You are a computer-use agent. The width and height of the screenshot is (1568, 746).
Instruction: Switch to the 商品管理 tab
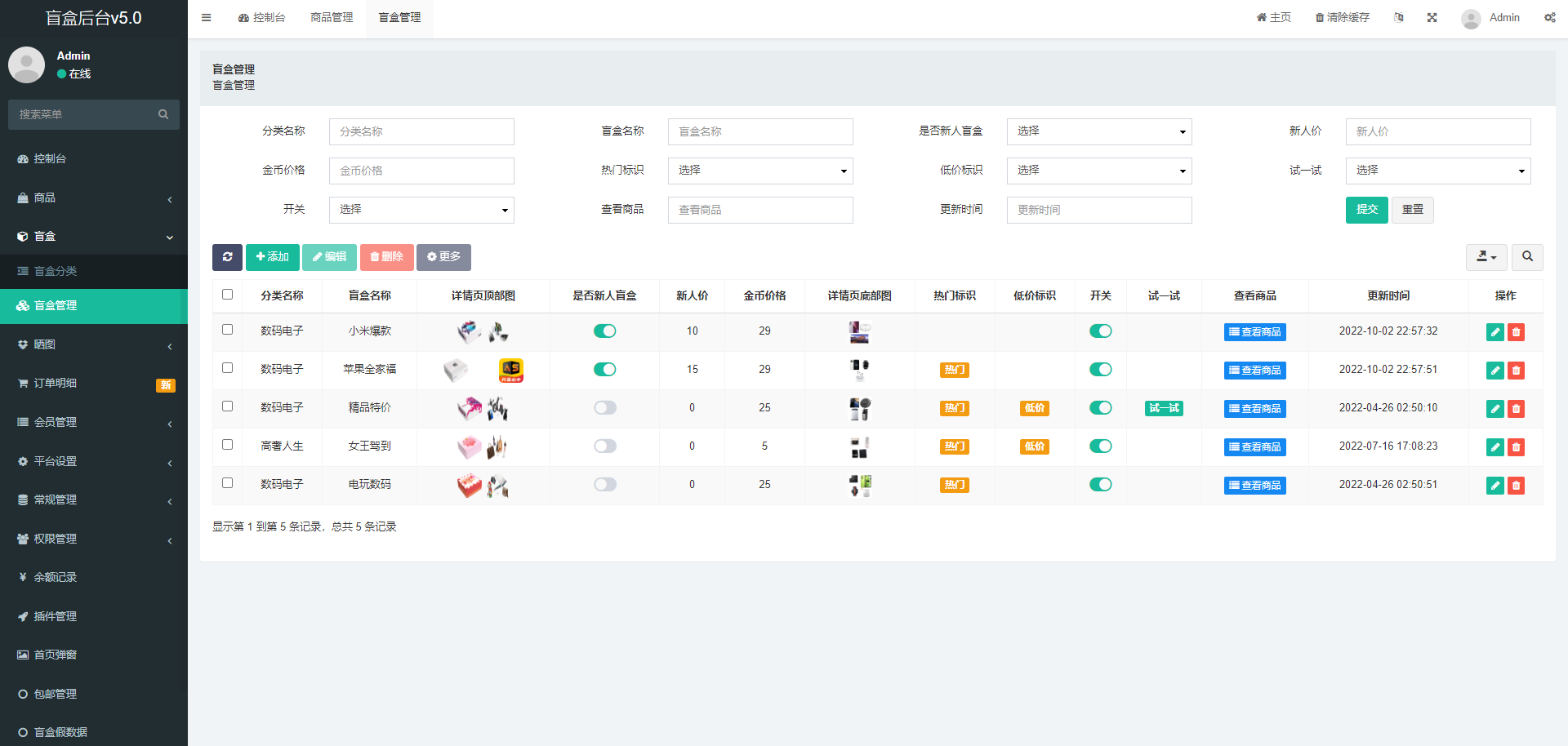[x=332, y=17]
